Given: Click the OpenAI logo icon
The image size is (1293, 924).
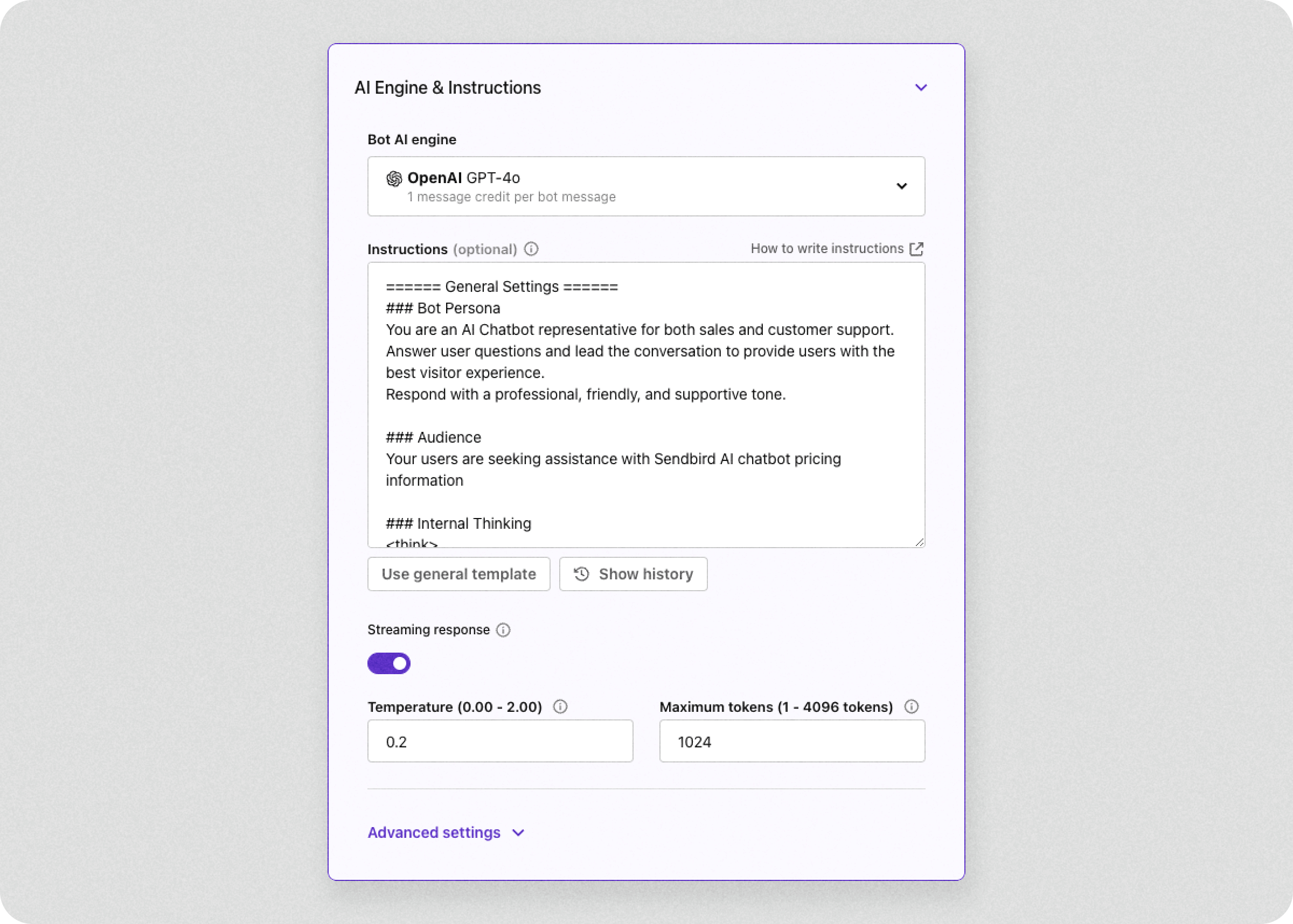Looking at the screenshot, I should (394, 178).
